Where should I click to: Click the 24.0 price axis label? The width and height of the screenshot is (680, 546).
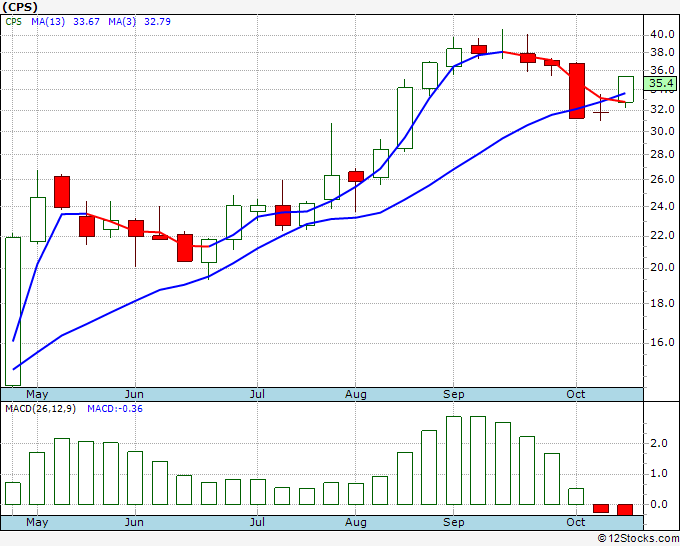click(x=662, y=206)
